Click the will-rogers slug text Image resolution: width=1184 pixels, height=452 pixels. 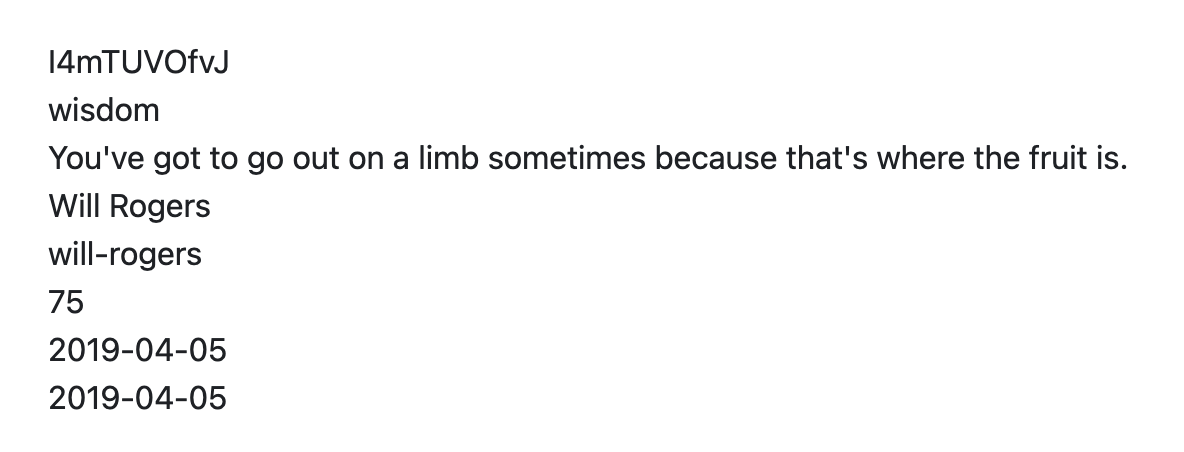[x=125, y=254]
